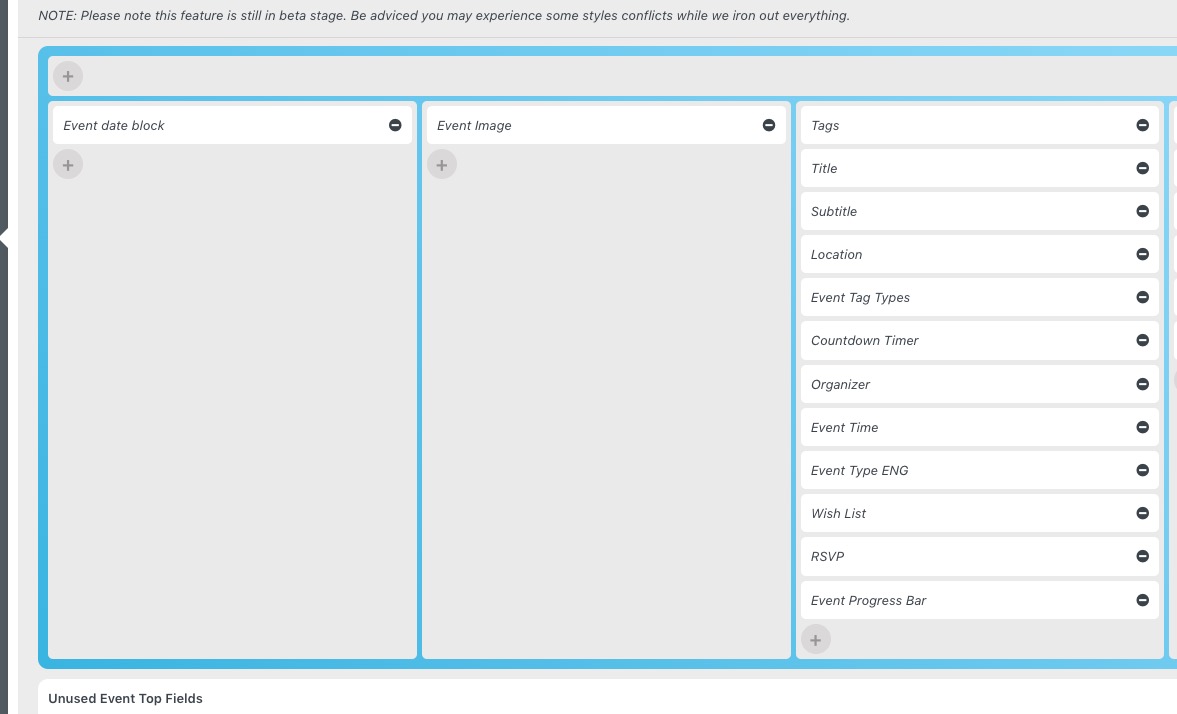The width and height of the screenshot is (1177, 714).
Task: Remove the Event Image field
Action: 769,125
